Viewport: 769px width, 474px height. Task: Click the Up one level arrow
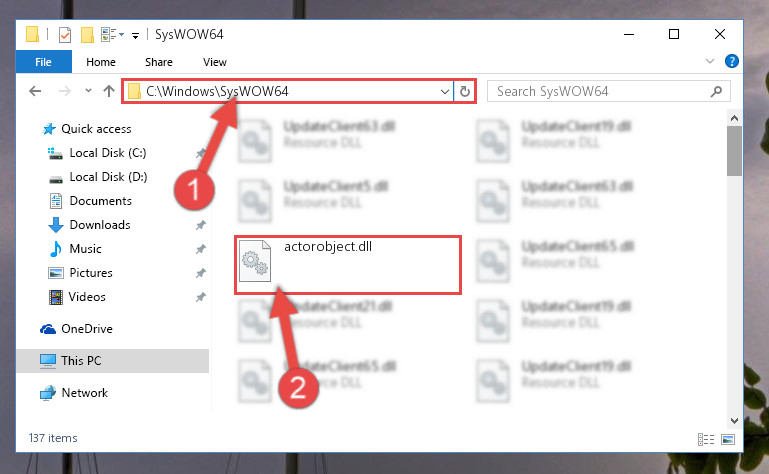(109, 91)
